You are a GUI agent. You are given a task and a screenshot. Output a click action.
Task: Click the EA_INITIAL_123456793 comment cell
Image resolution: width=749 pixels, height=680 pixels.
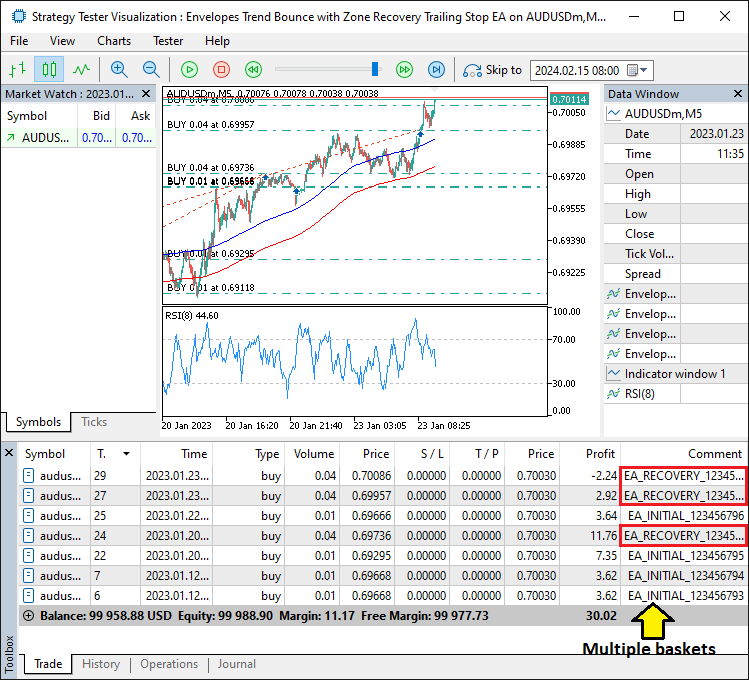pos(684,596)
